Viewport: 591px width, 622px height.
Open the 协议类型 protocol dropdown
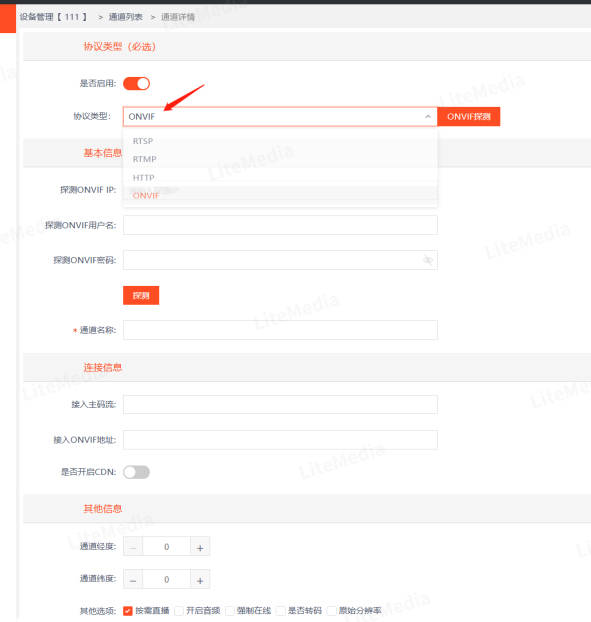coord(280,117)
